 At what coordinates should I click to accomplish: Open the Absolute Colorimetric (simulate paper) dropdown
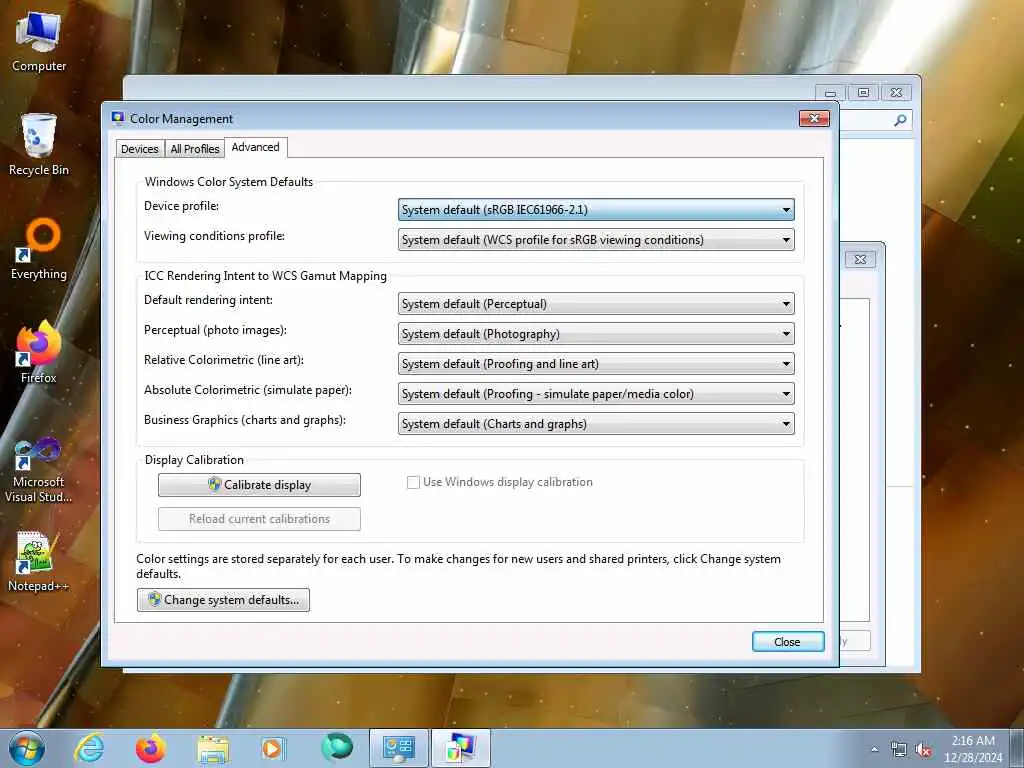pyautogui.click(x=596, y=394)
